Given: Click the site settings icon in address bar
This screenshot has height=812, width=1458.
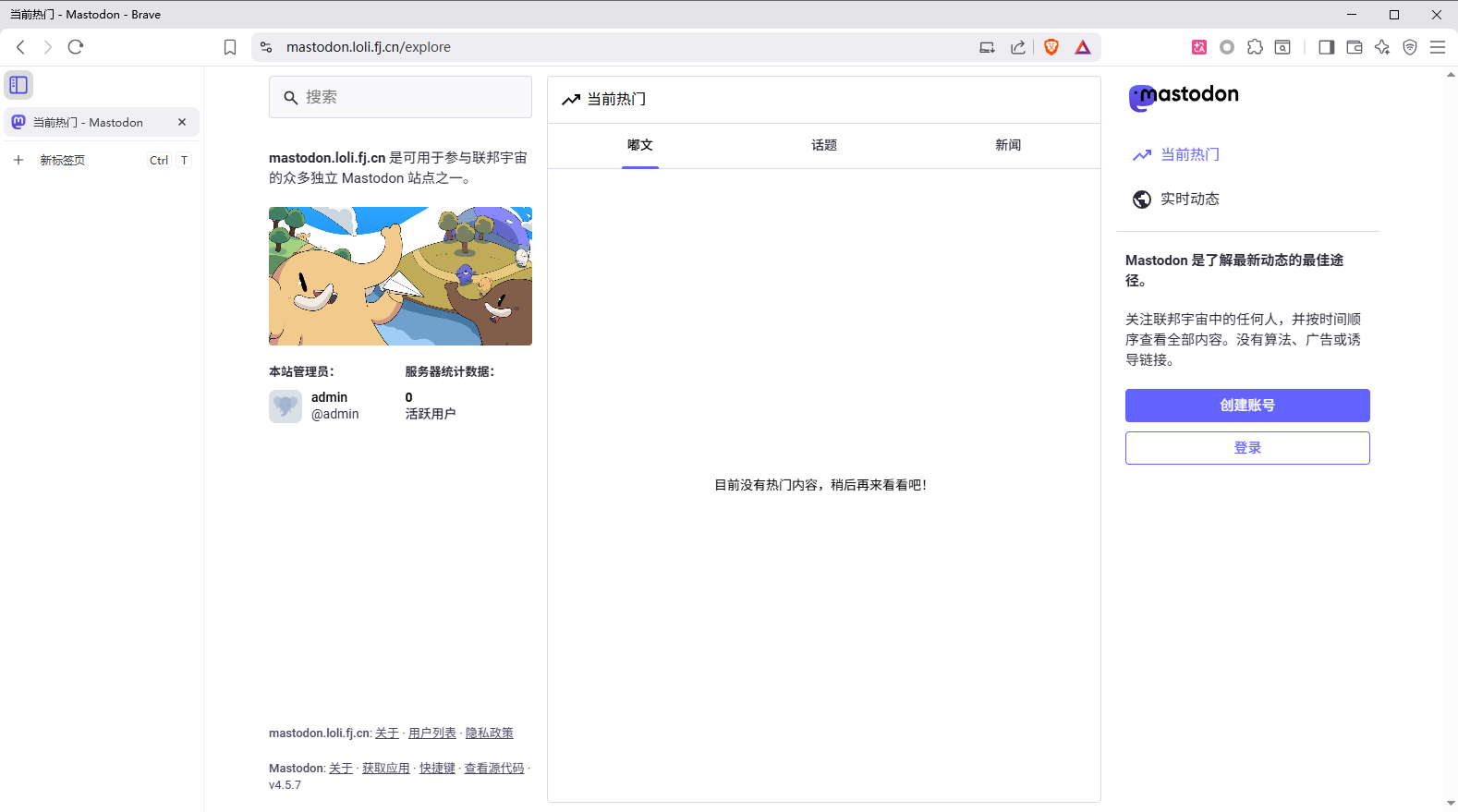Looking at the screenshot, I should [x=266, y=47].
